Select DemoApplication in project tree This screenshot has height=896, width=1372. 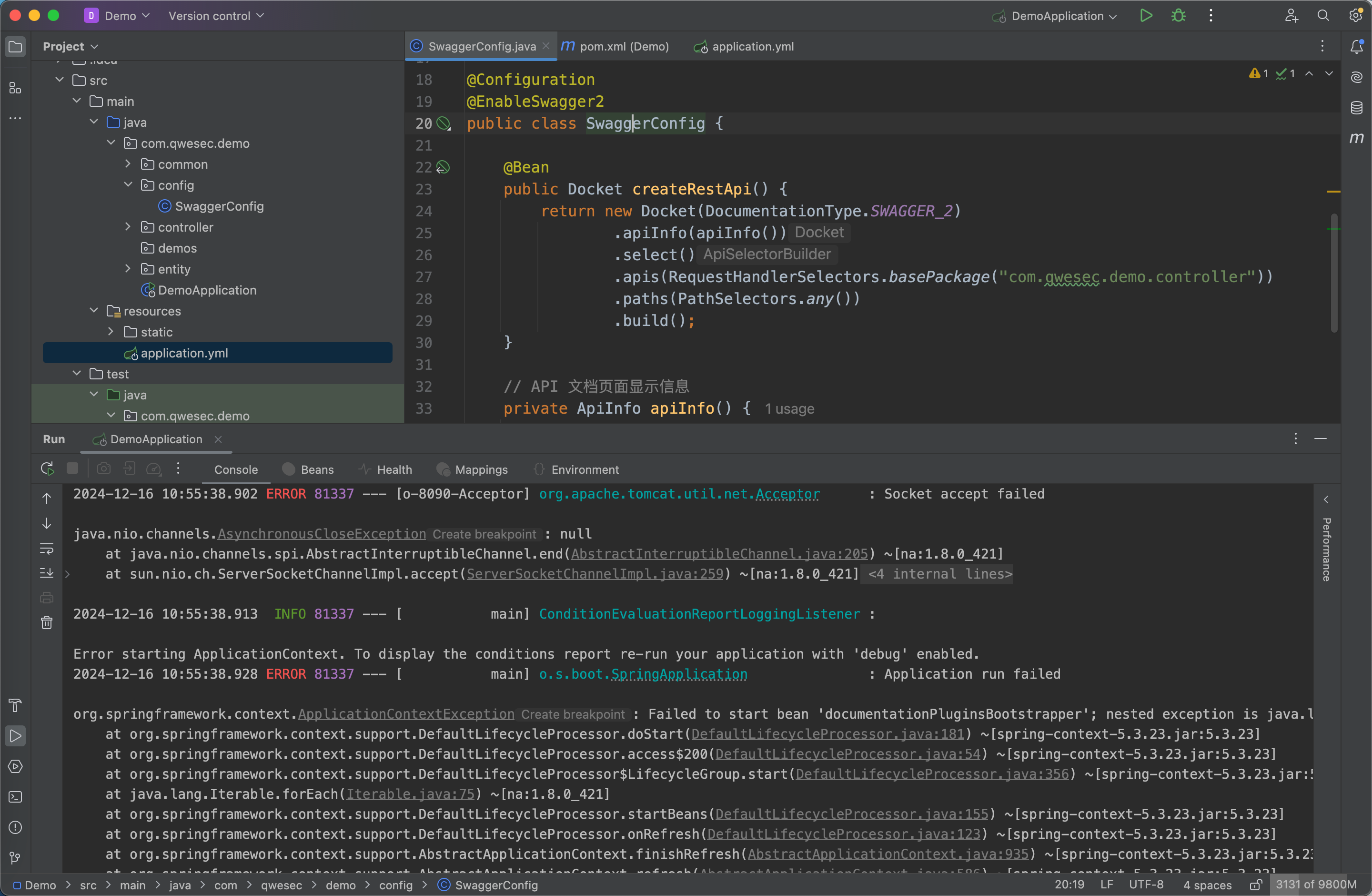tap(207, 290)
